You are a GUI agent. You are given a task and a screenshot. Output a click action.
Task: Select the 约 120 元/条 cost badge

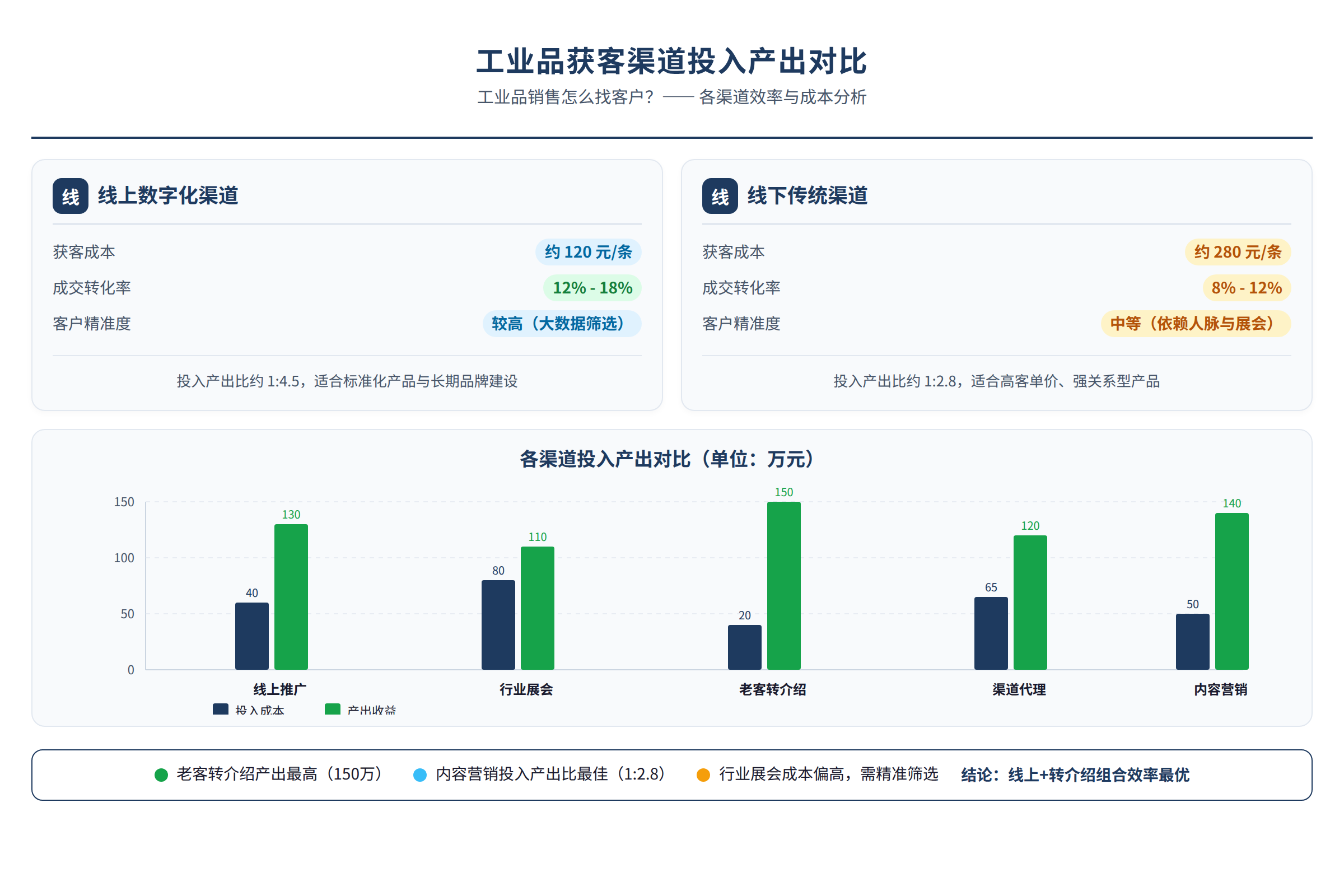(x=589, y=252)
